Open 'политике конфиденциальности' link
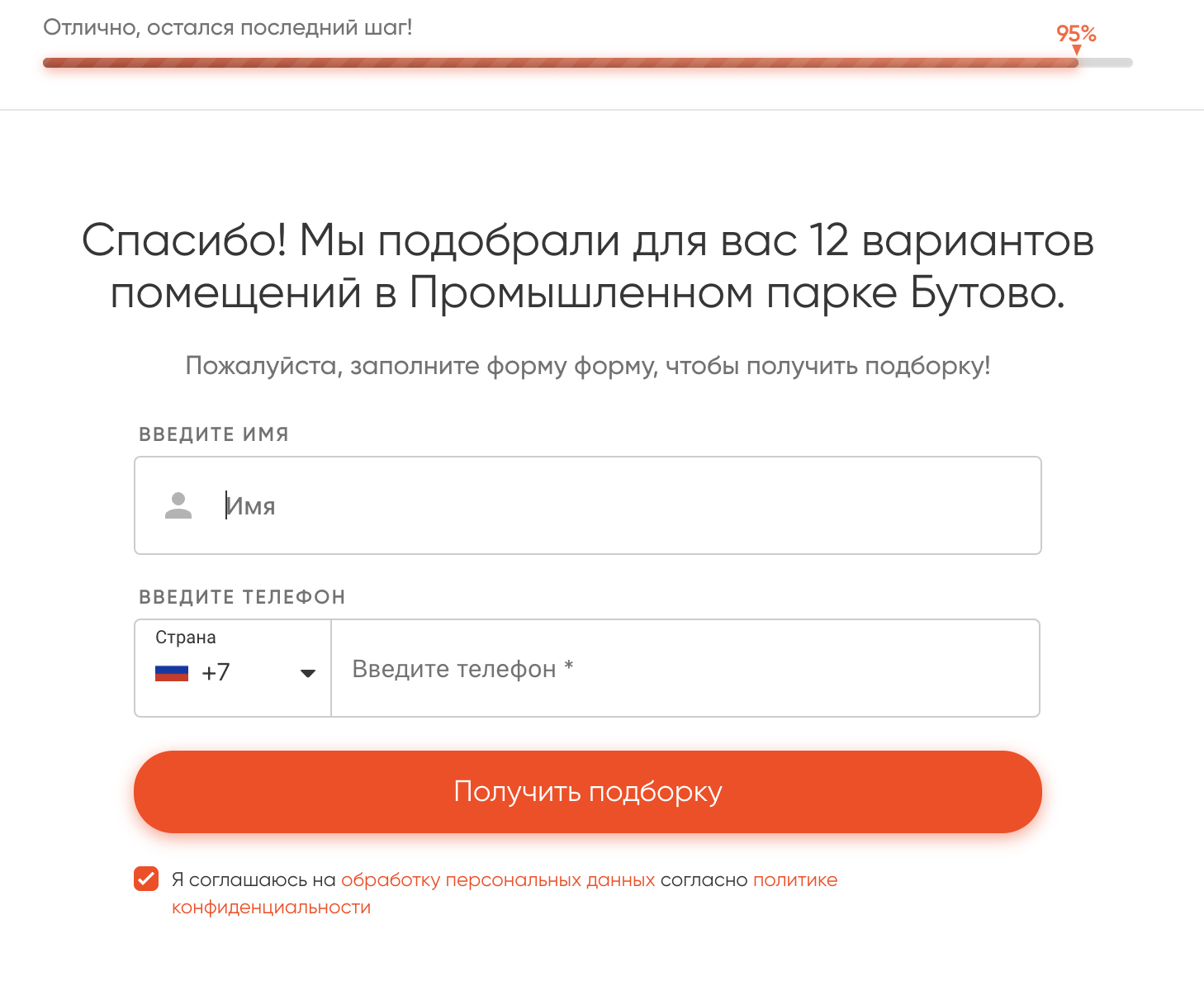This screenshot has height=986, width=1204. click(794, 880)
